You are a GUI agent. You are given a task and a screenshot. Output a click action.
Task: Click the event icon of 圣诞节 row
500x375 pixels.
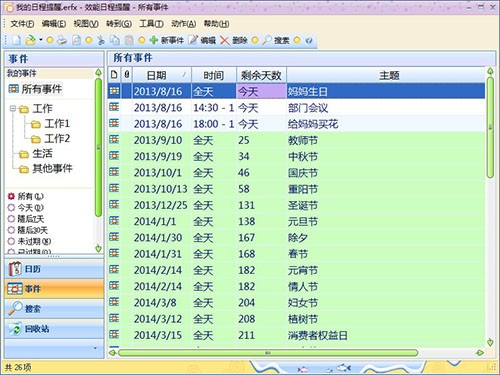[x=114, y=204]
